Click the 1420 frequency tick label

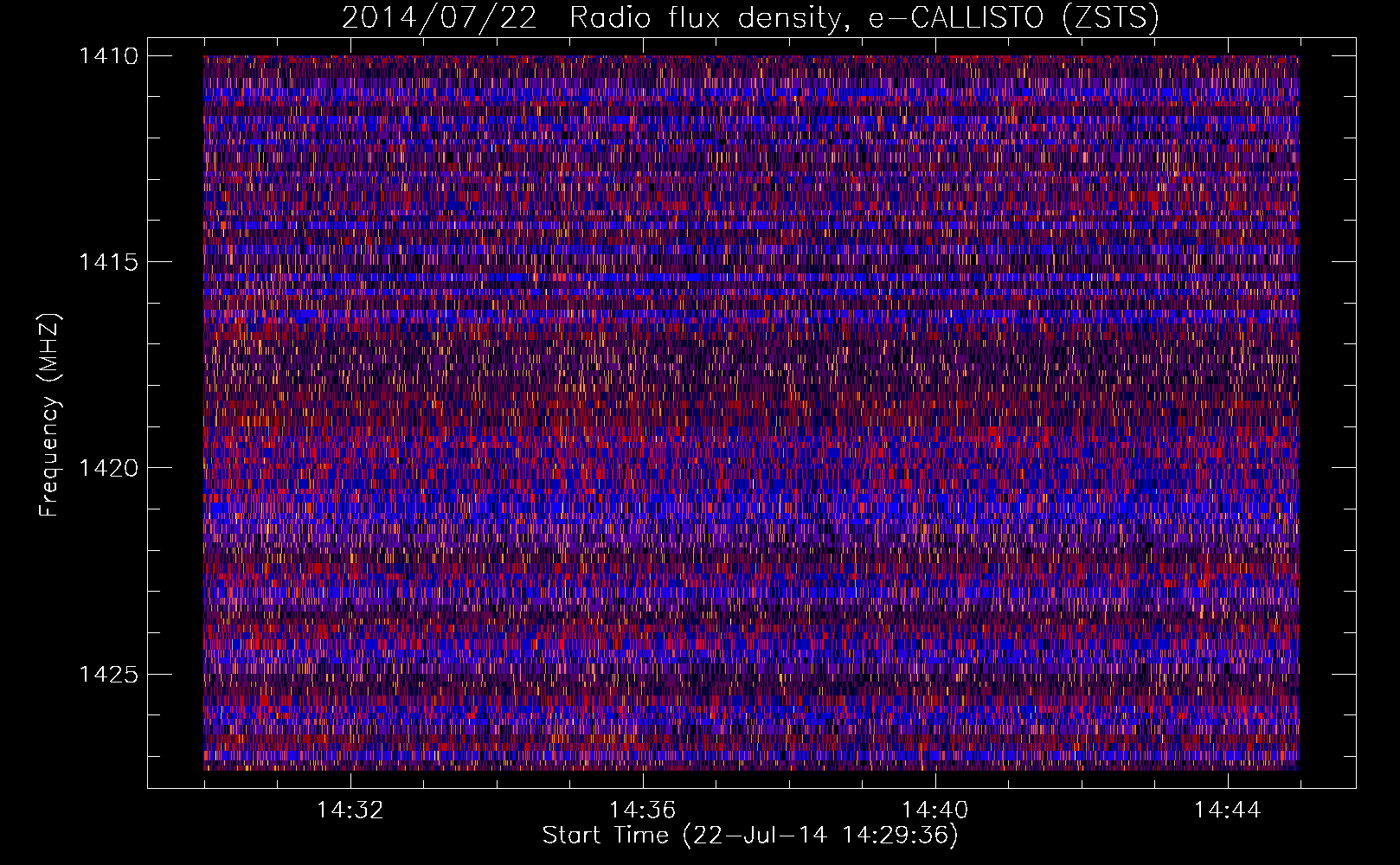pos(108,468)
